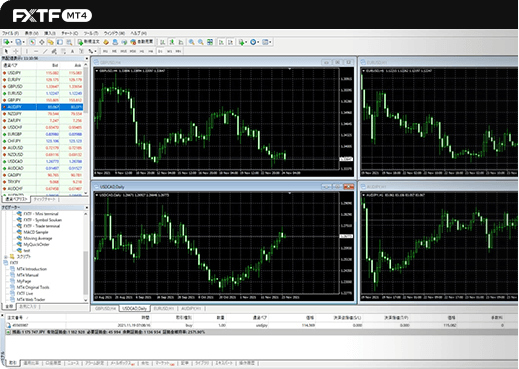
Task: Select the Fibonacci retracement tool
Action: pos(63,51)
